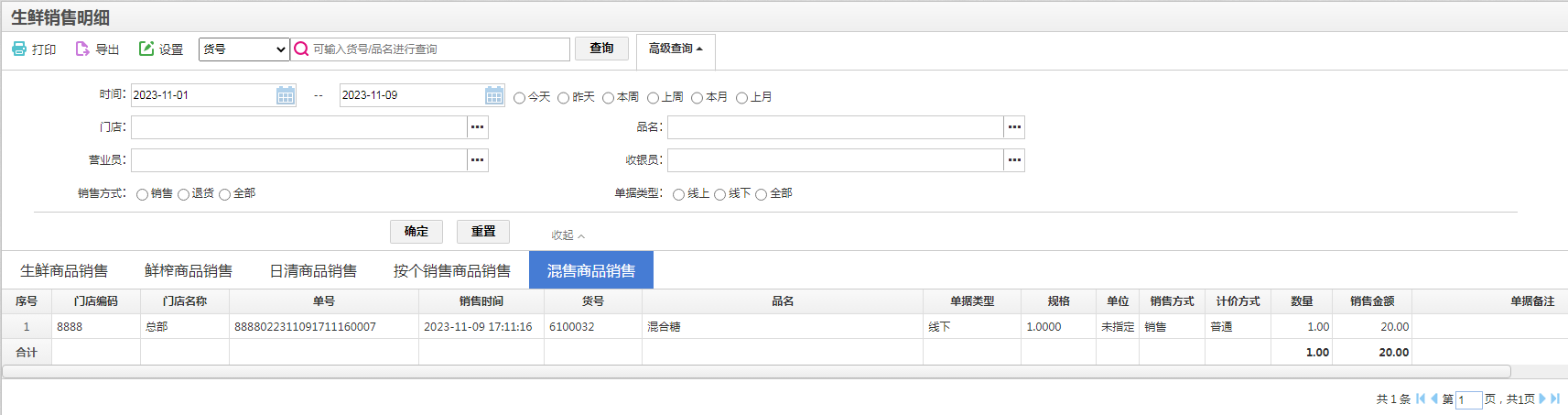Go to previous page arrow

tap(1434, 399)
